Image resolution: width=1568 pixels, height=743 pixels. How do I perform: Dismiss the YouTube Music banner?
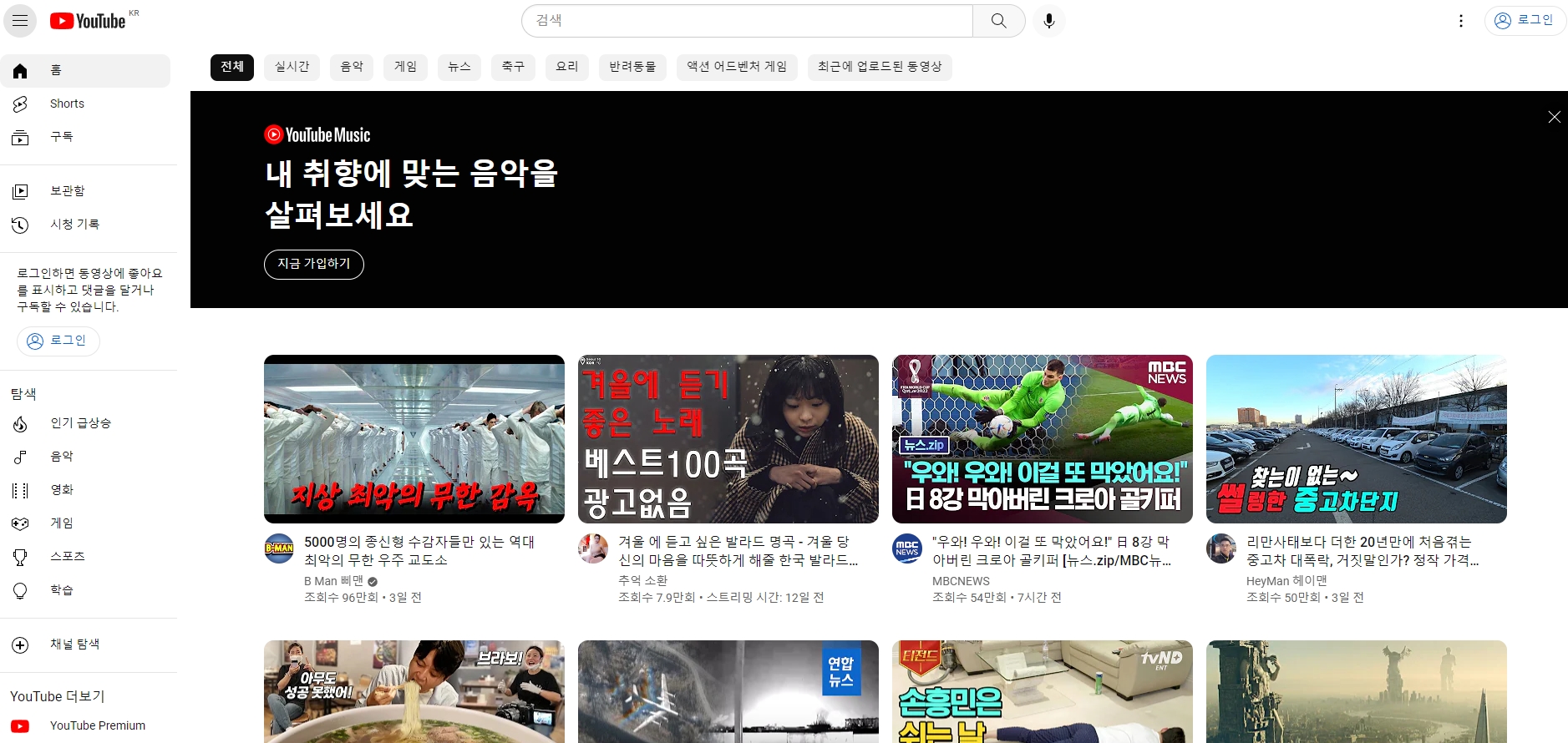tap(1554, 117)
